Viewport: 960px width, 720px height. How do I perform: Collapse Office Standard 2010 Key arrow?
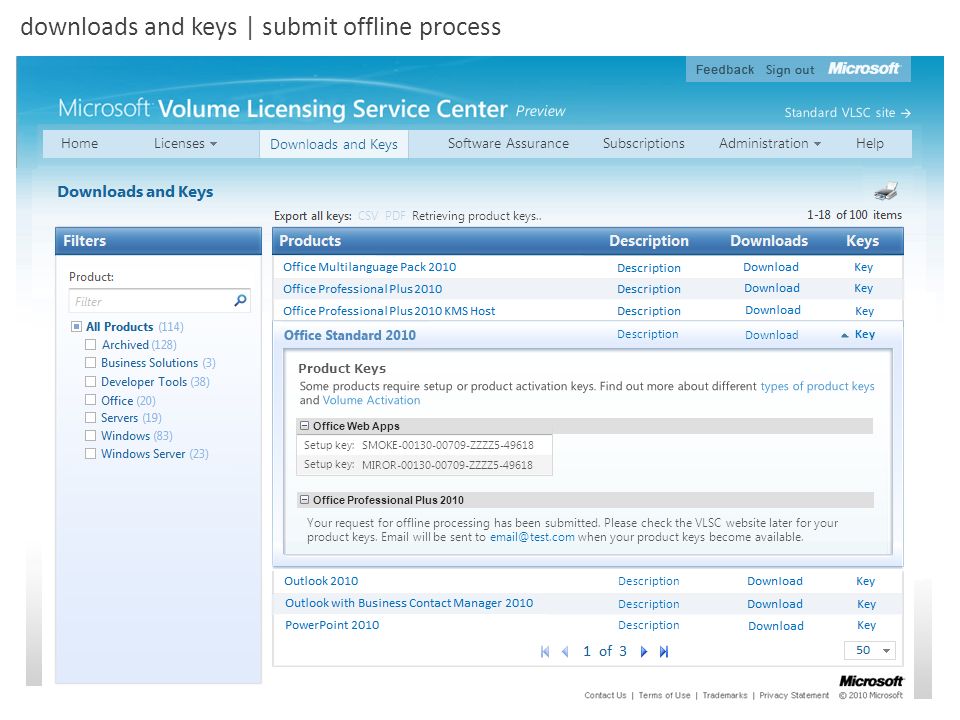point(844,335)
